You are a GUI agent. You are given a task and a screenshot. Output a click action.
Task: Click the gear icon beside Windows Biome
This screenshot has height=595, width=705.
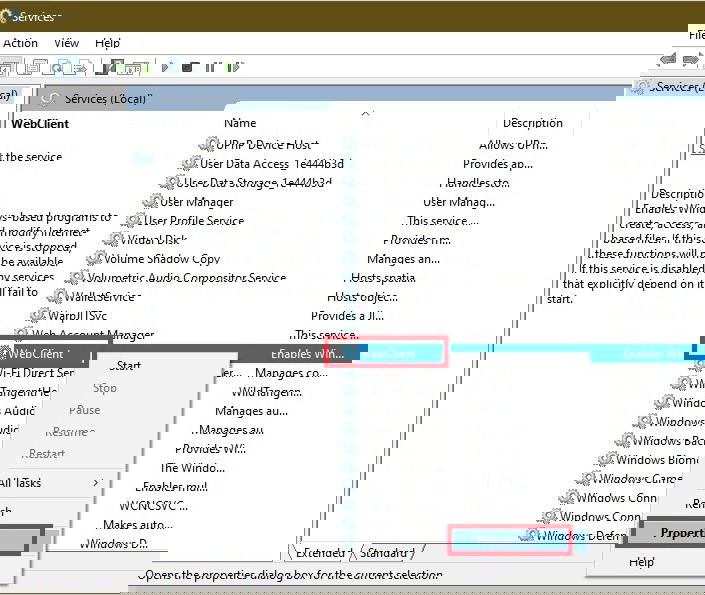(x=607, y=460)
